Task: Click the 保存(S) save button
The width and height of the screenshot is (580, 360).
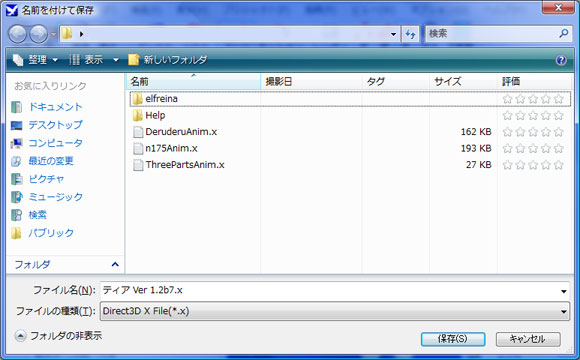Action: (453, 339)
